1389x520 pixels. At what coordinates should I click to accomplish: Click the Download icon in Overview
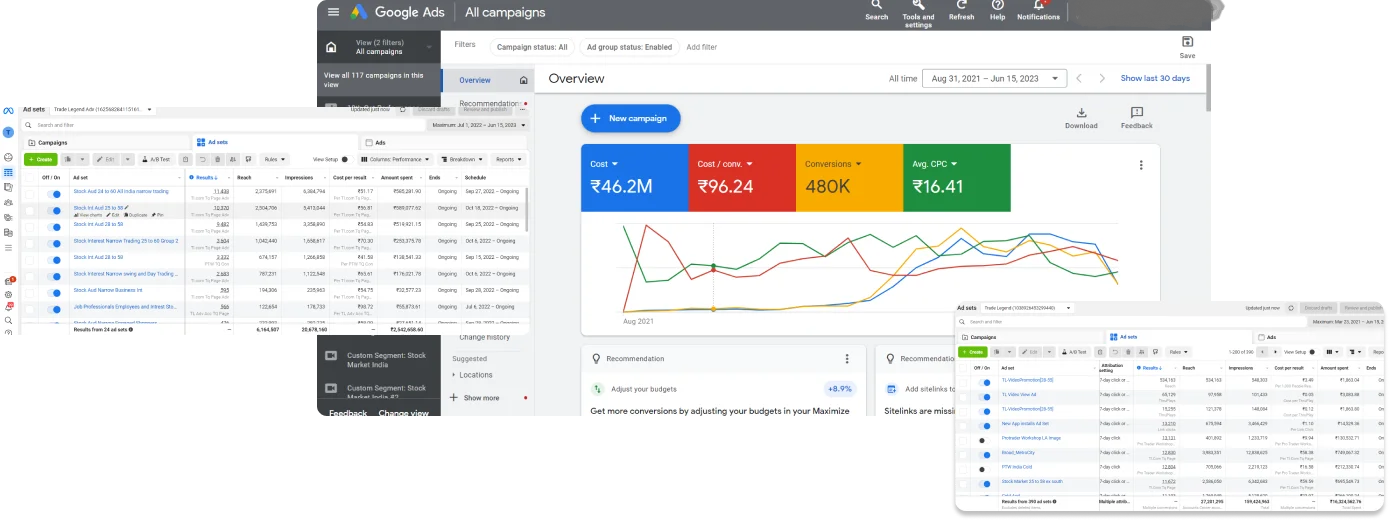1081,114
